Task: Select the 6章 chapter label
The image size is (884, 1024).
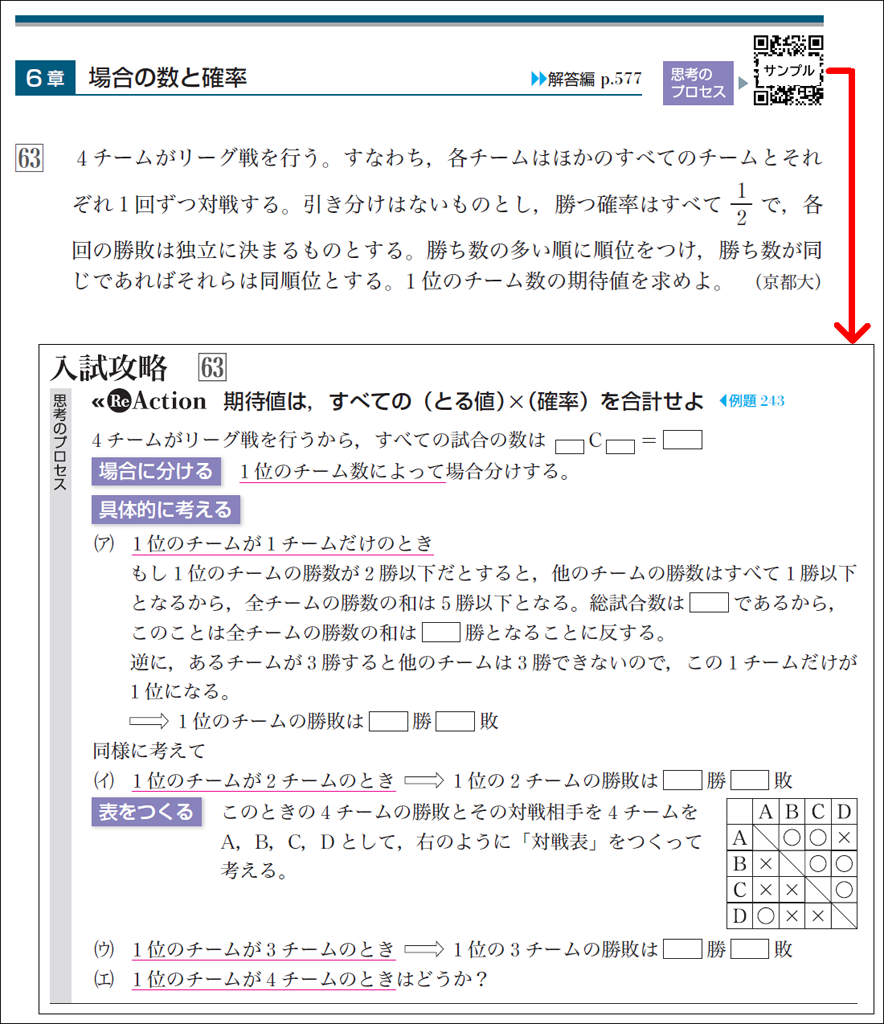Action: [x=45, y=79]
